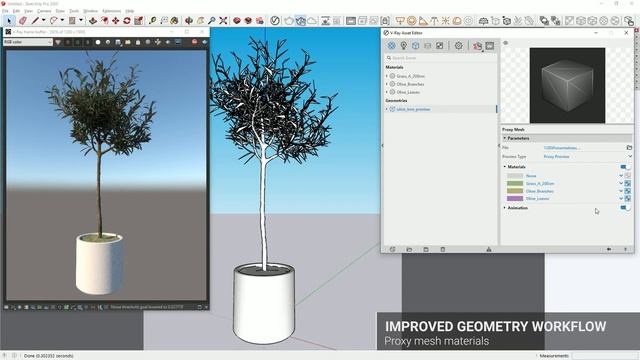Select the arrow Select tool
Screen dimensions: 640x360
coord(9,20)
